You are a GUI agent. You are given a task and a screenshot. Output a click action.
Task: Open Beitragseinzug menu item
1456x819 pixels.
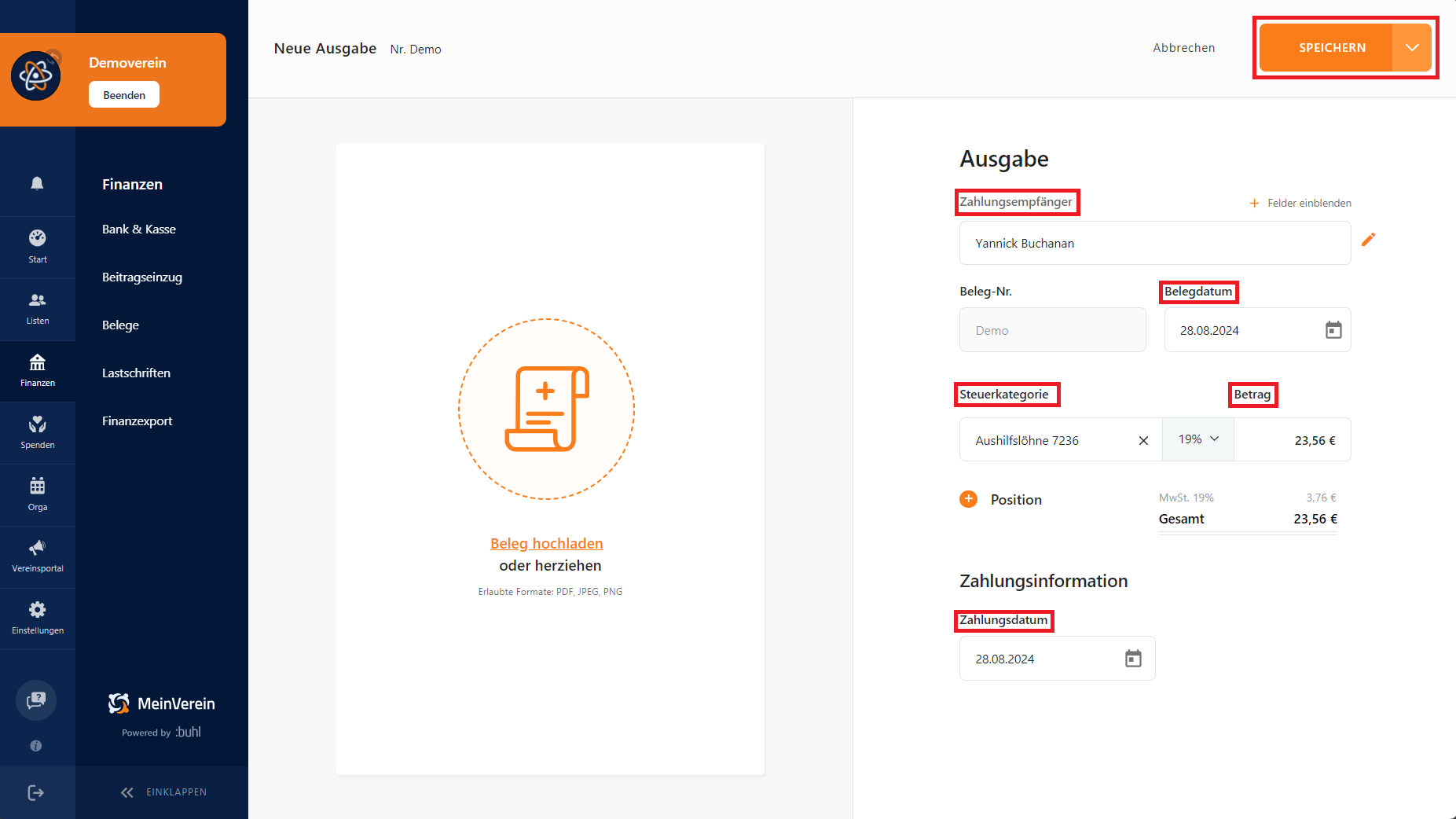[142, 277]
